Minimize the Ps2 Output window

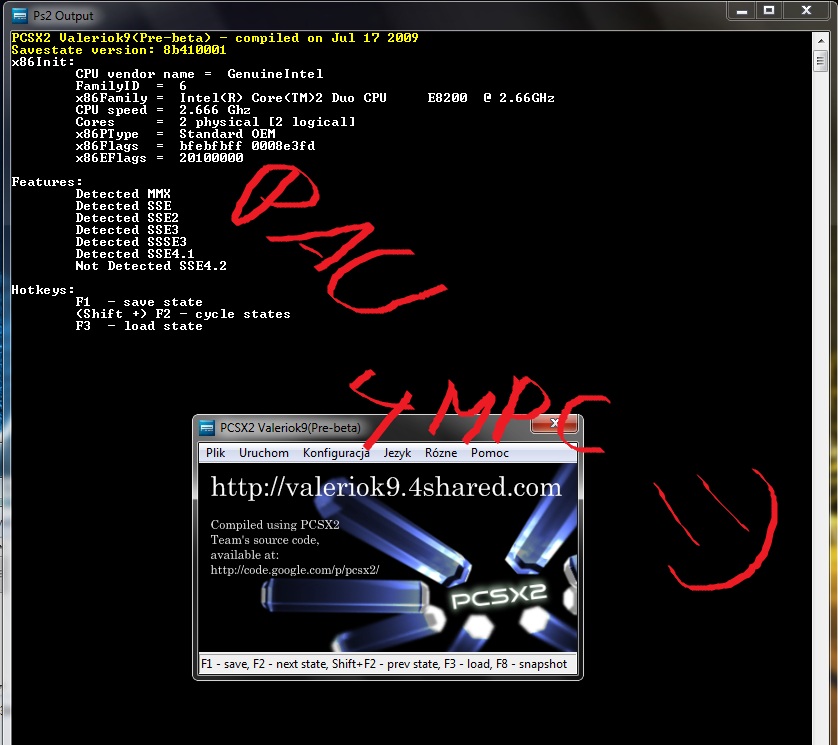pyautogui.click(x=742, y=11)
